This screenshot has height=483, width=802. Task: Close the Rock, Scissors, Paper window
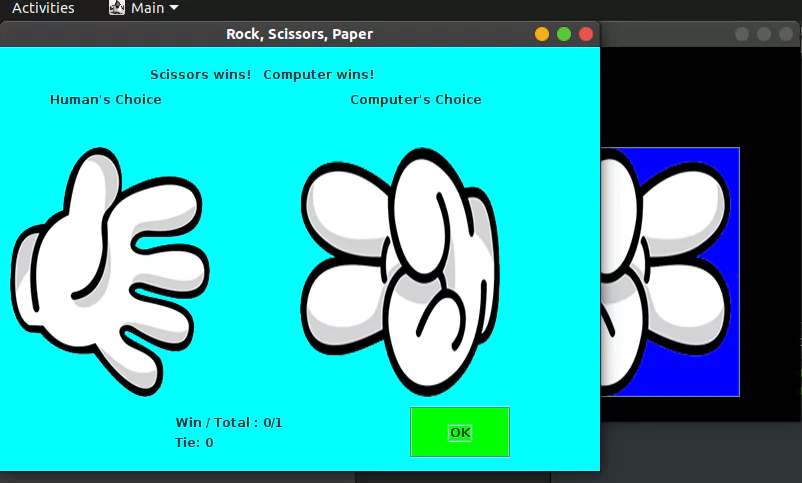coord(586,34)
